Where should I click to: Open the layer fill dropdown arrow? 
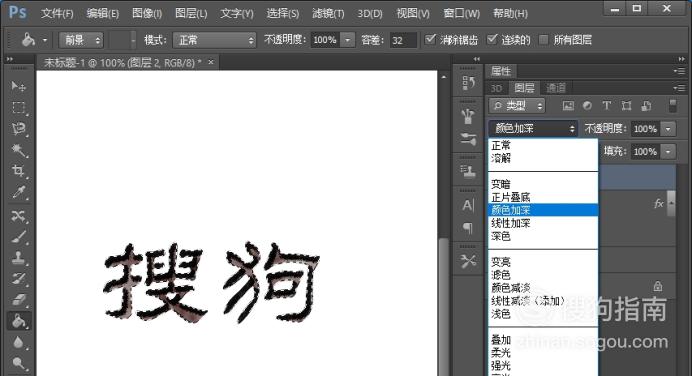669,151
